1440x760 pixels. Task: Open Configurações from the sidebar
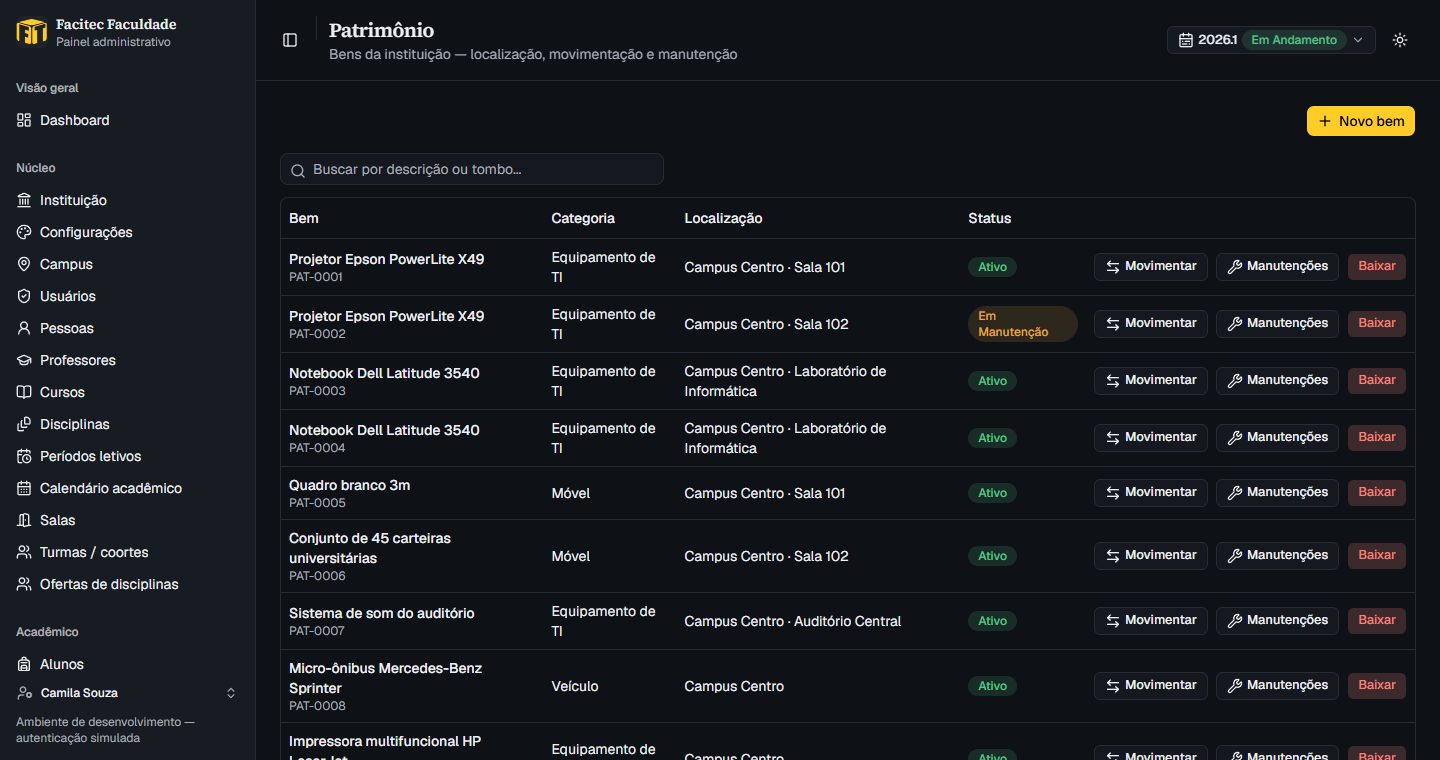127,232
